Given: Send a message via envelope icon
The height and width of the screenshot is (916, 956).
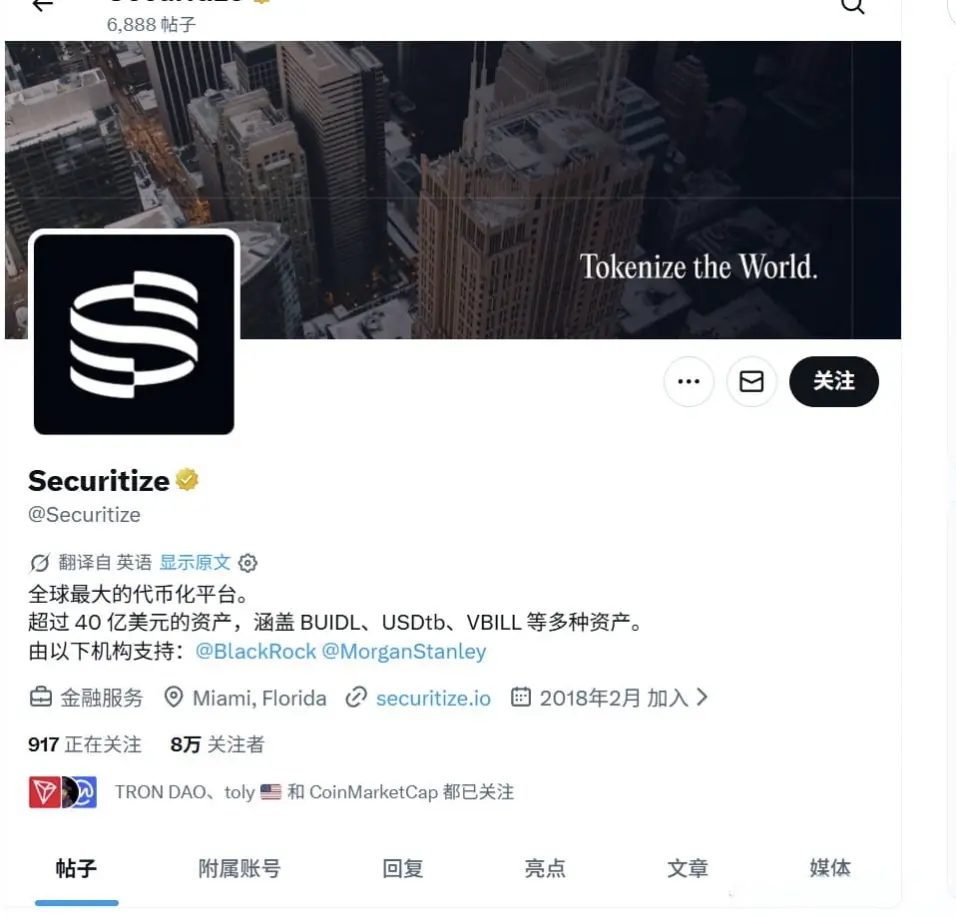Looking at the screenshot, I should [x=751, y=382].
